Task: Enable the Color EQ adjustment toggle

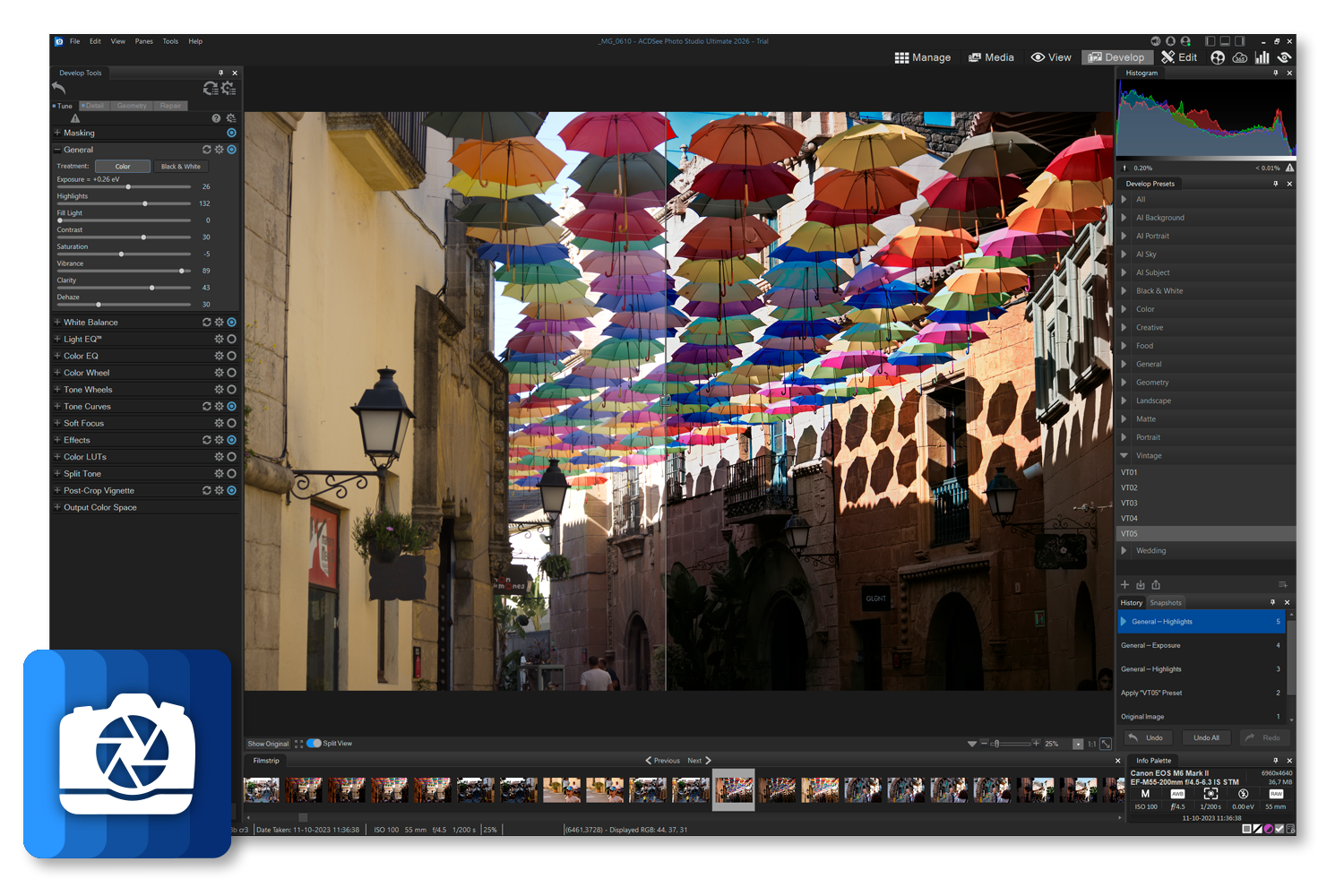Action: (x=232, y=356)
